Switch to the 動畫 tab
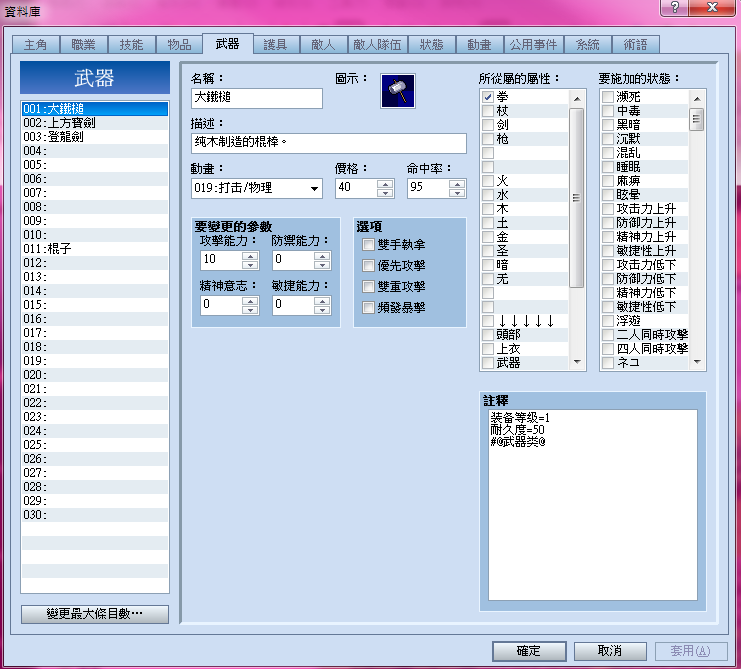 coord(479,44)
